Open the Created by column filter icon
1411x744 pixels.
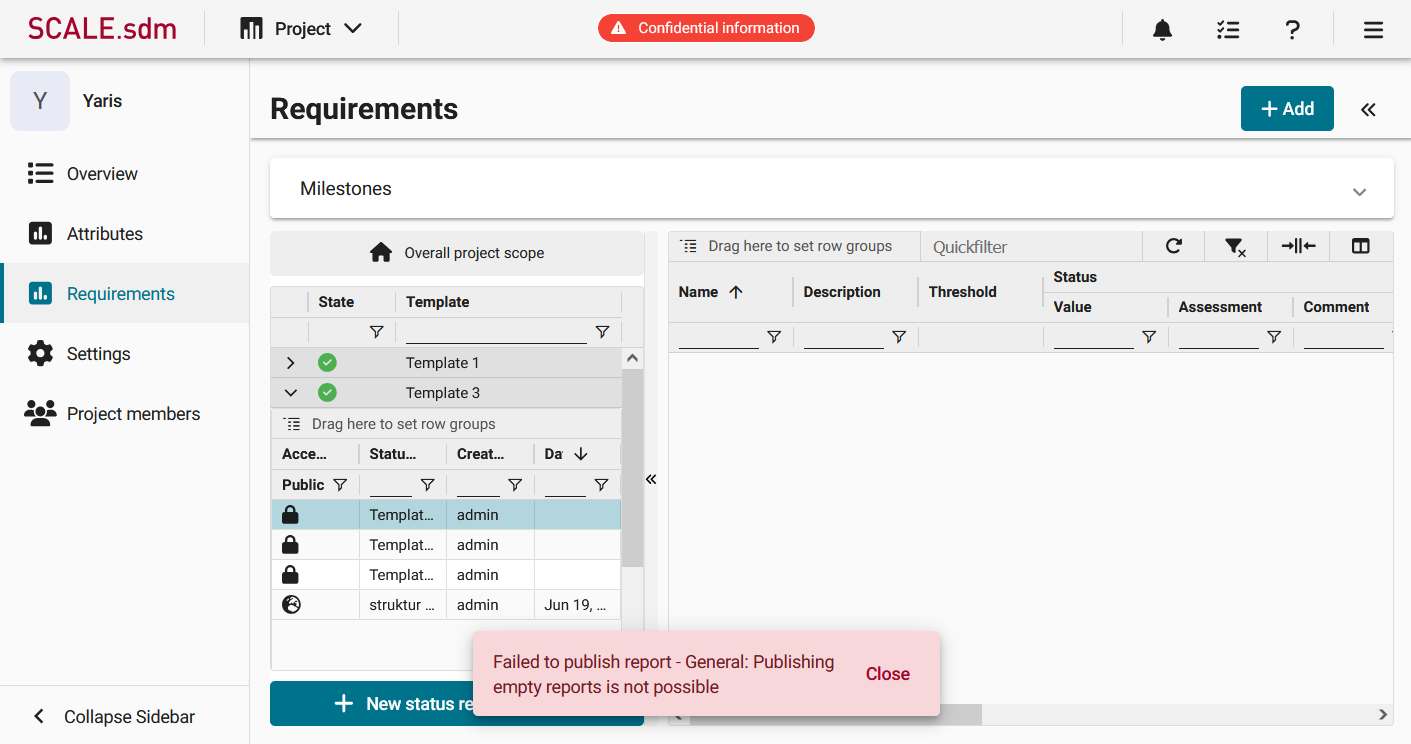point(515,485)
